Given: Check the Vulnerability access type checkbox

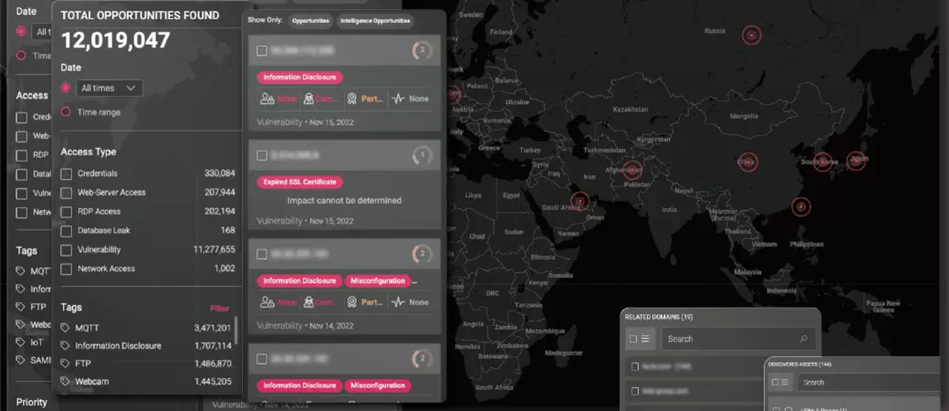Looking at the screenshot, I should coord(66,250).
